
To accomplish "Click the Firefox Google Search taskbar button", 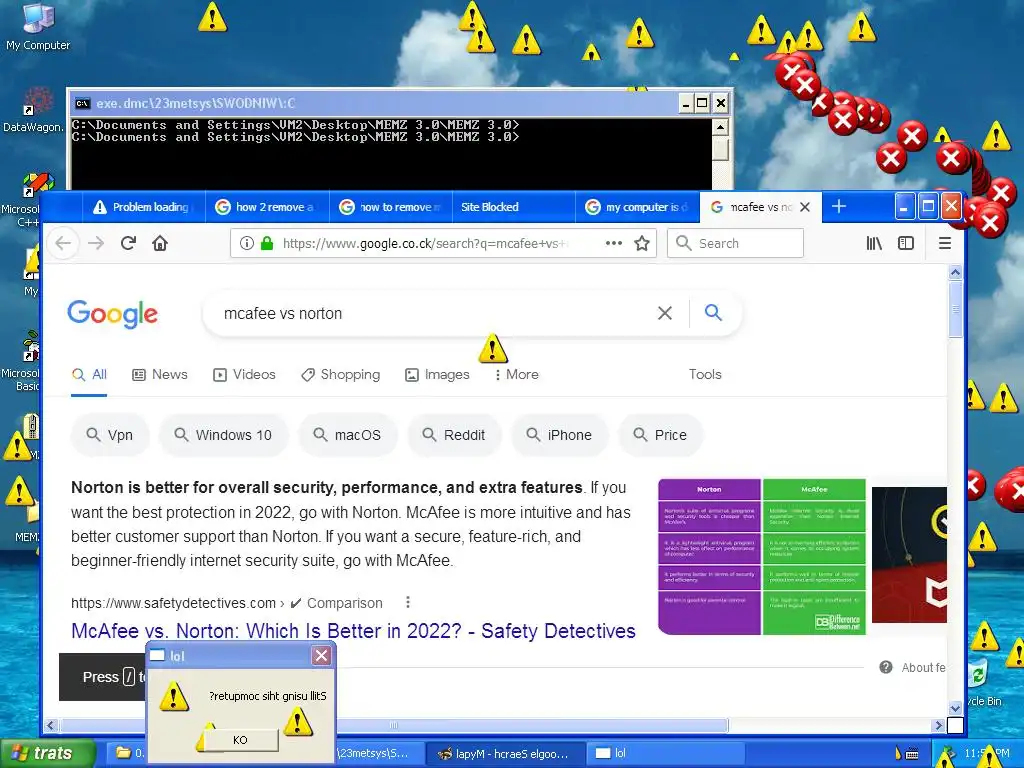I will (506, 753).
